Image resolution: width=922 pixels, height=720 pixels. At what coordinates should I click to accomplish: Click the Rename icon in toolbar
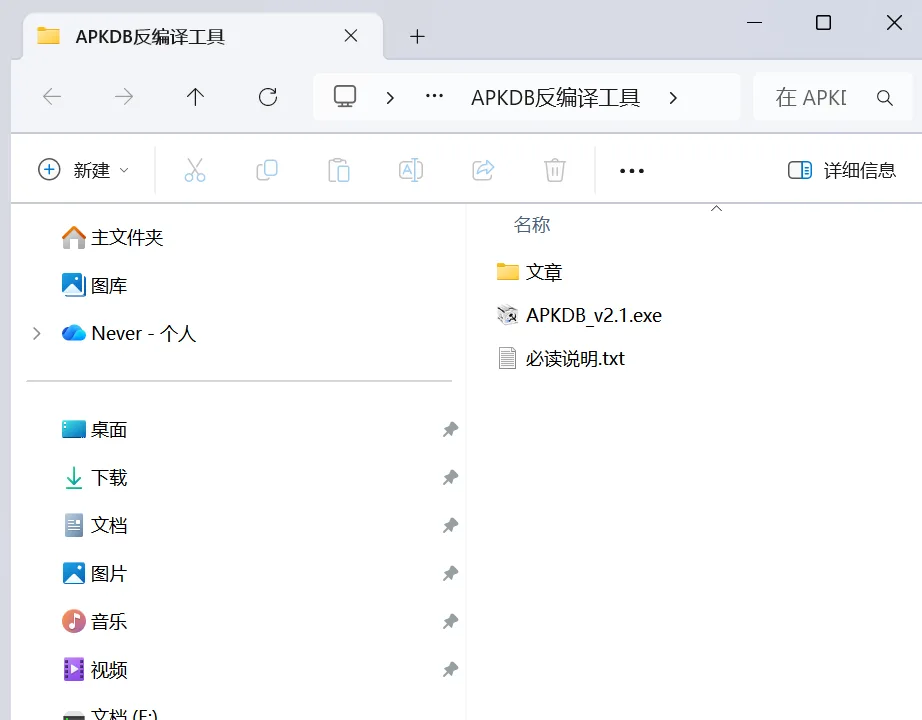[x=411, y=170]
